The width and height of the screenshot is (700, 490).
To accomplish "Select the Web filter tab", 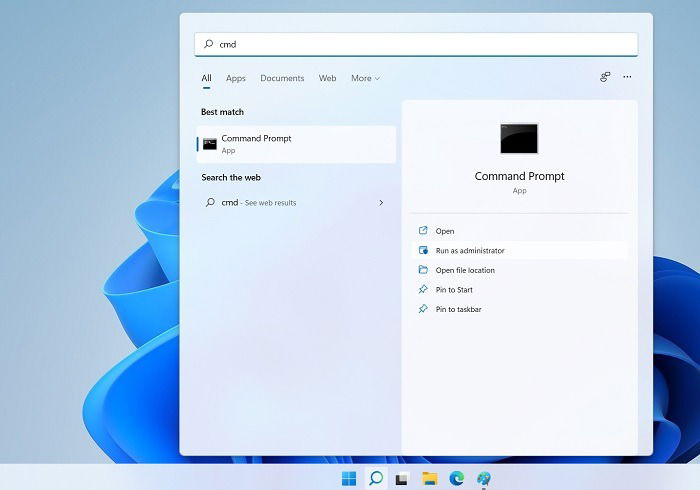I will point(327,78).
